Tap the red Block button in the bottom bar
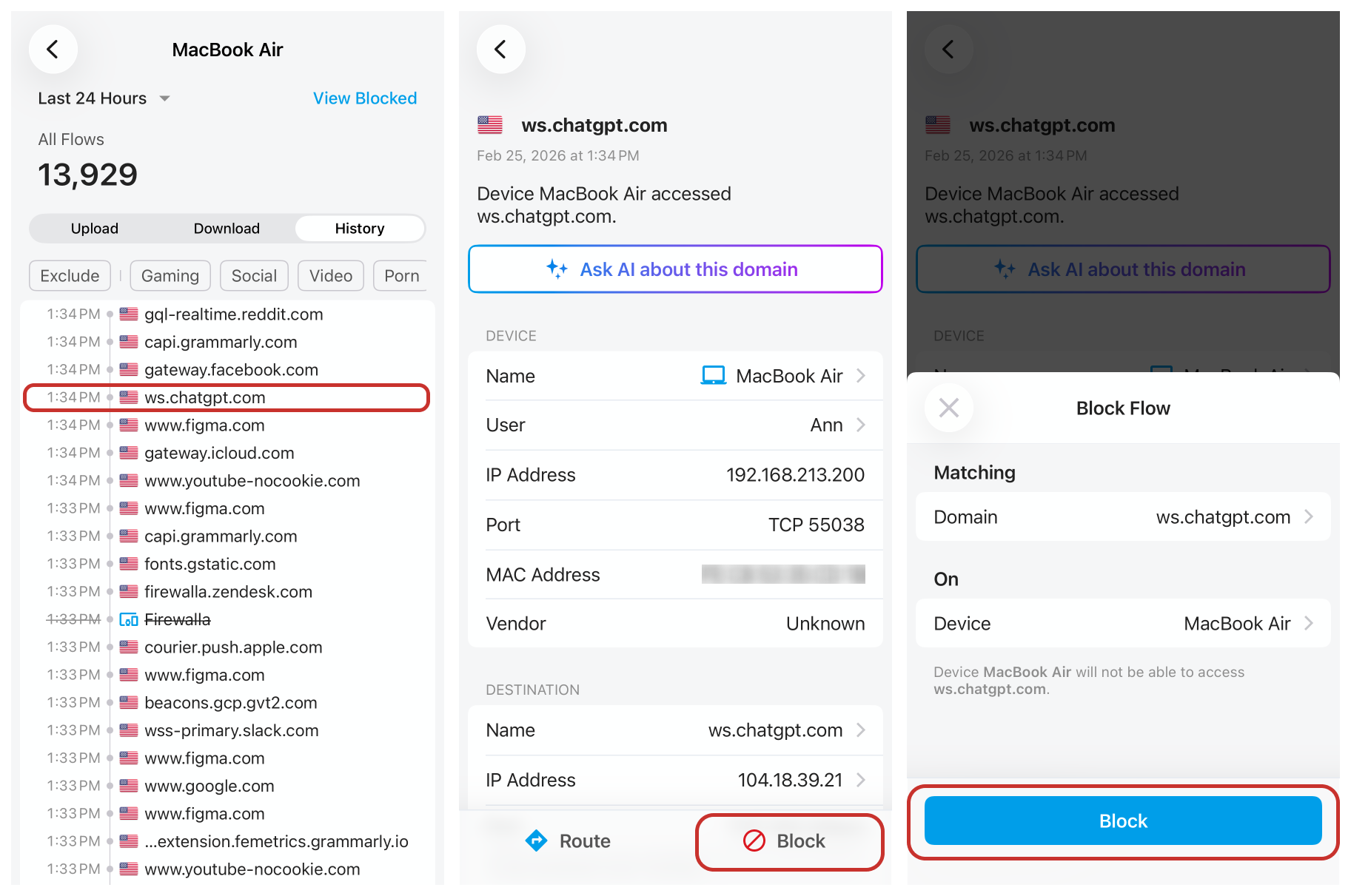1351x896 pixels. coord(789,841)
